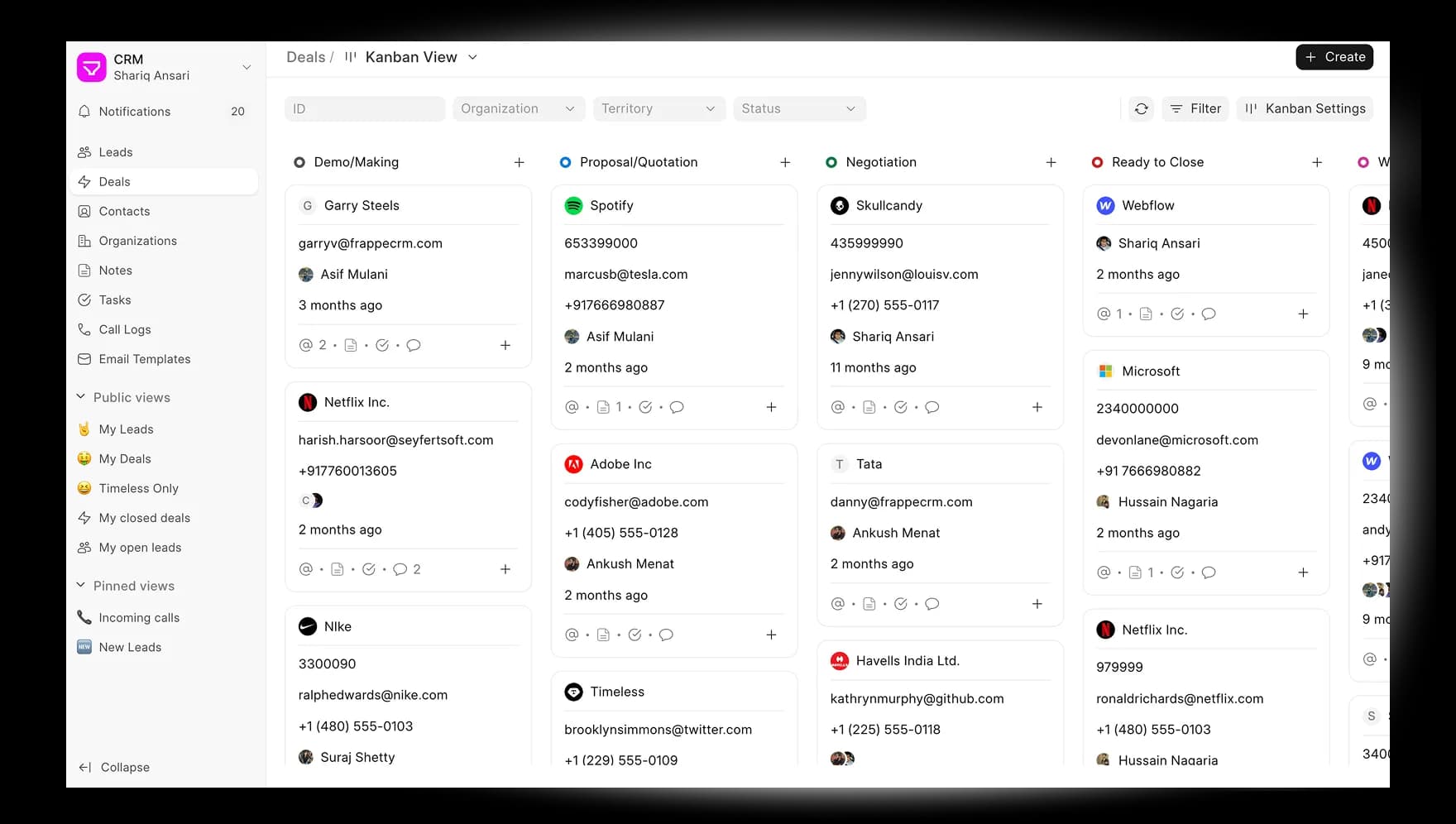Open the Timeless deal card title
The height and width of the screenshot is (824, 1456).
tap(617, 692)
